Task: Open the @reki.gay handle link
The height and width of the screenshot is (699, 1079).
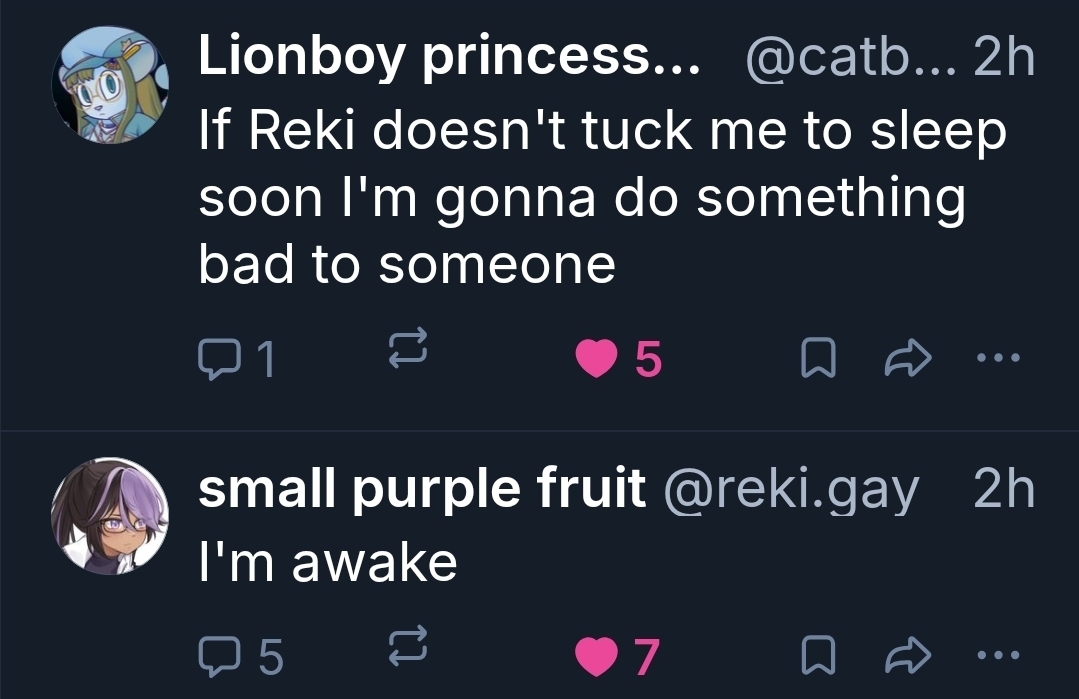Action: pyautogui.click(x=790, y=489)
